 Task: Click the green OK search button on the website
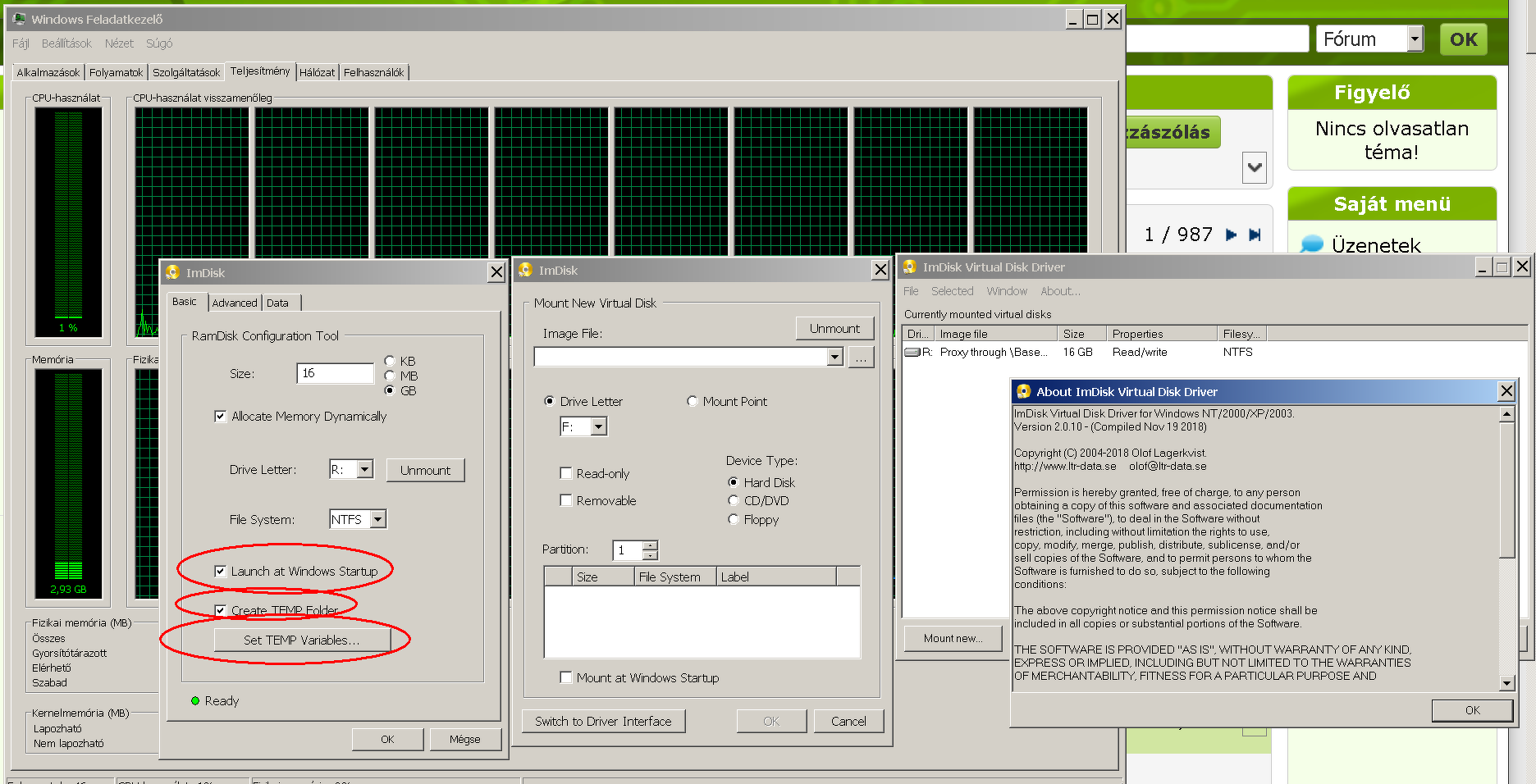click(x=1463, y=39)
